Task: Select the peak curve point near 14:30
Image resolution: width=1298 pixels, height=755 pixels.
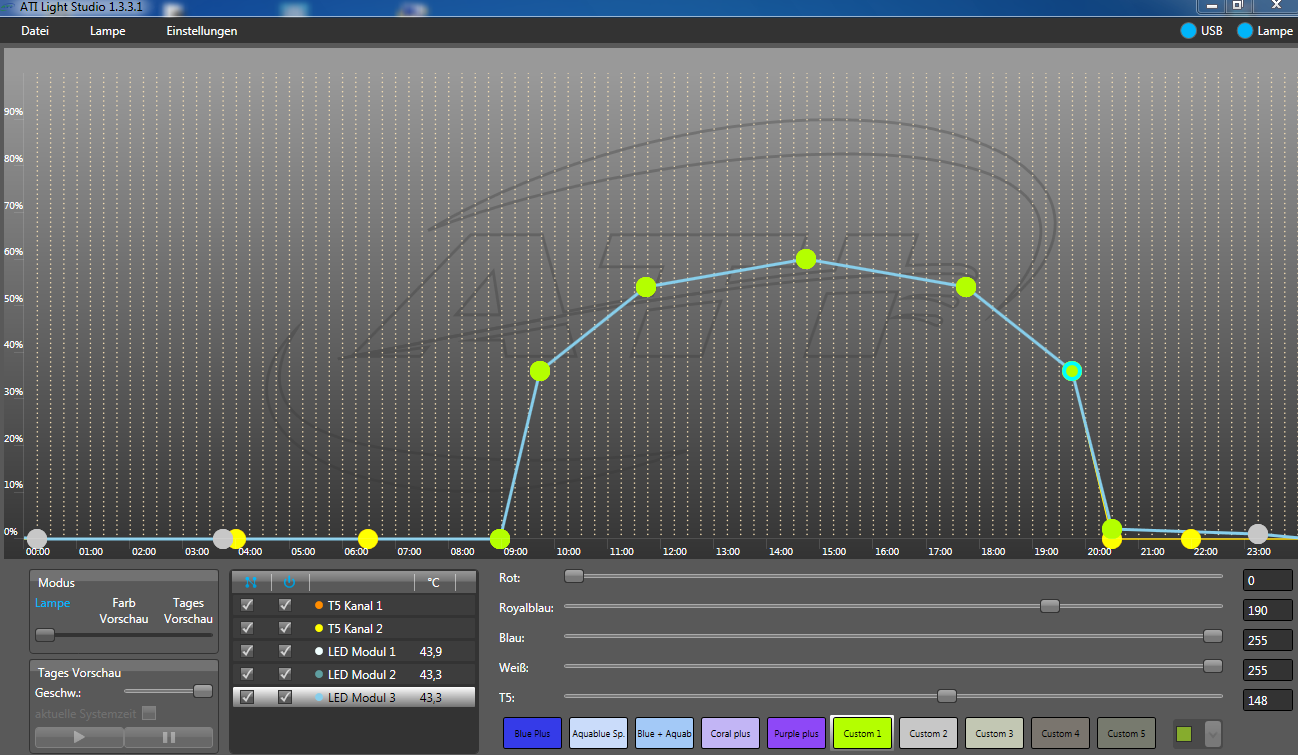Action: coord(806,259)
